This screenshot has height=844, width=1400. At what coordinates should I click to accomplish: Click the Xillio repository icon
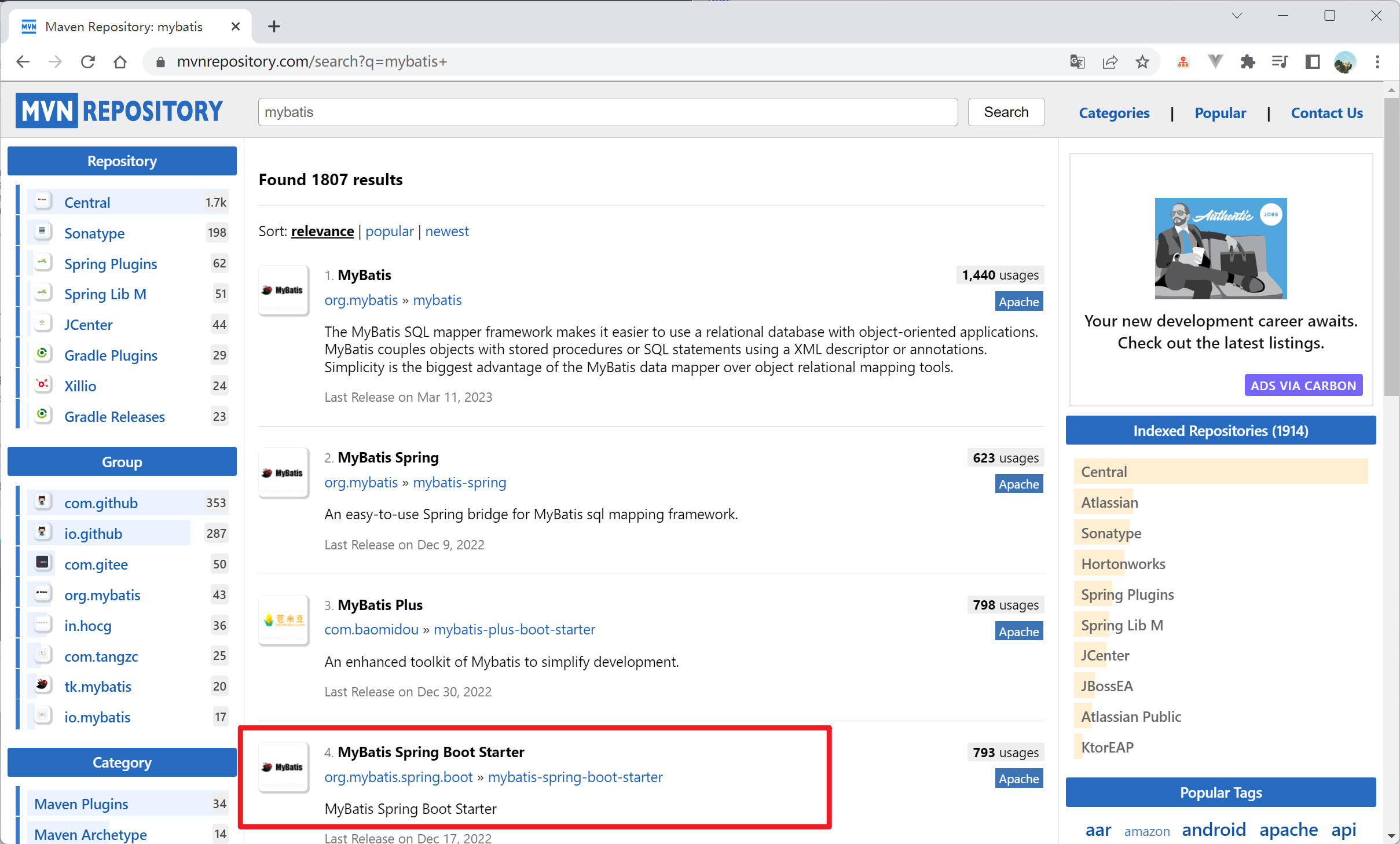pyautogui.click(x=42, y=384)
